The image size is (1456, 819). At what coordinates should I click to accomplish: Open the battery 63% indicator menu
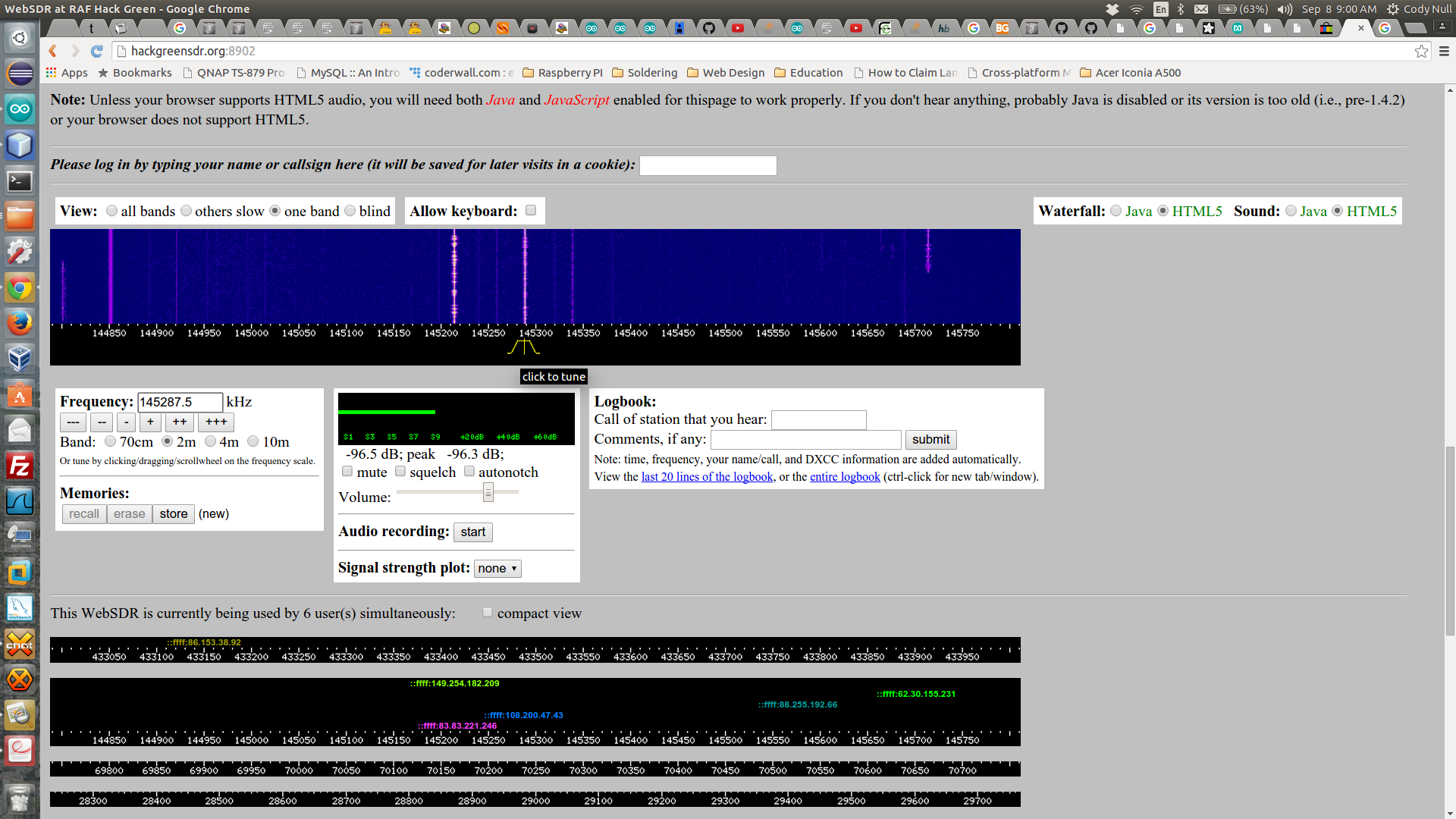coord(1243,9)
